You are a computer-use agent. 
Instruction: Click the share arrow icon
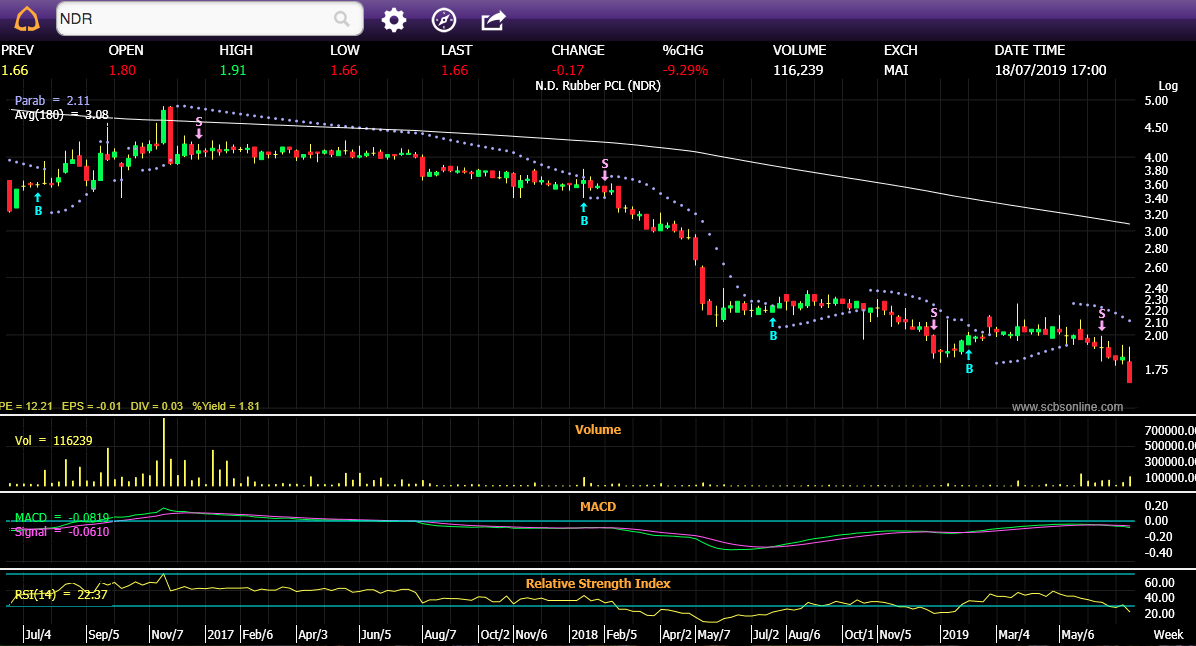[493, 19]
